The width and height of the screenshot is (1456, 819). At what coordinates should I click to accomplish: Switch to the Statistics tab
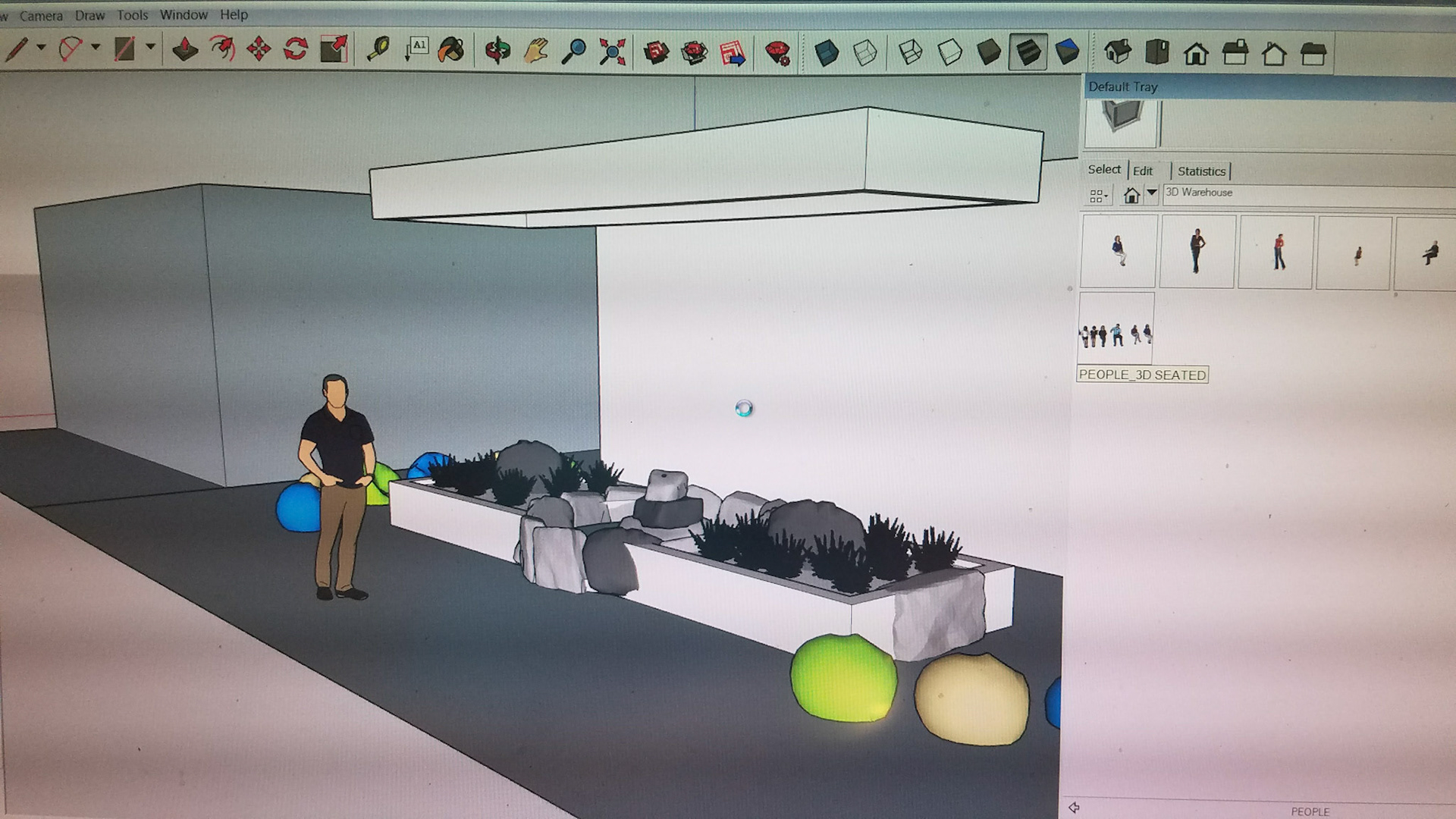(x=1200, y=171)
